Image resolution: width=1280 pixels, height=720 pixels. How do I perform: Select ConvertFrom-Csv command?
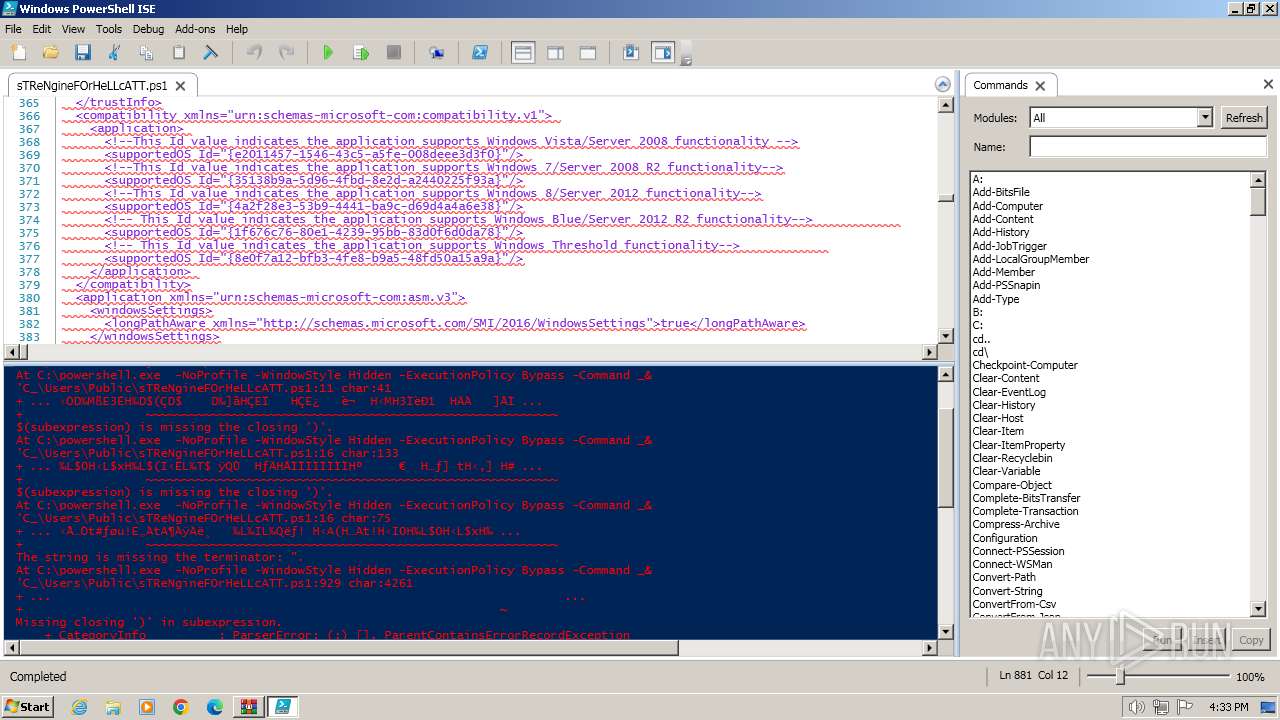[x=1014, y=604]
